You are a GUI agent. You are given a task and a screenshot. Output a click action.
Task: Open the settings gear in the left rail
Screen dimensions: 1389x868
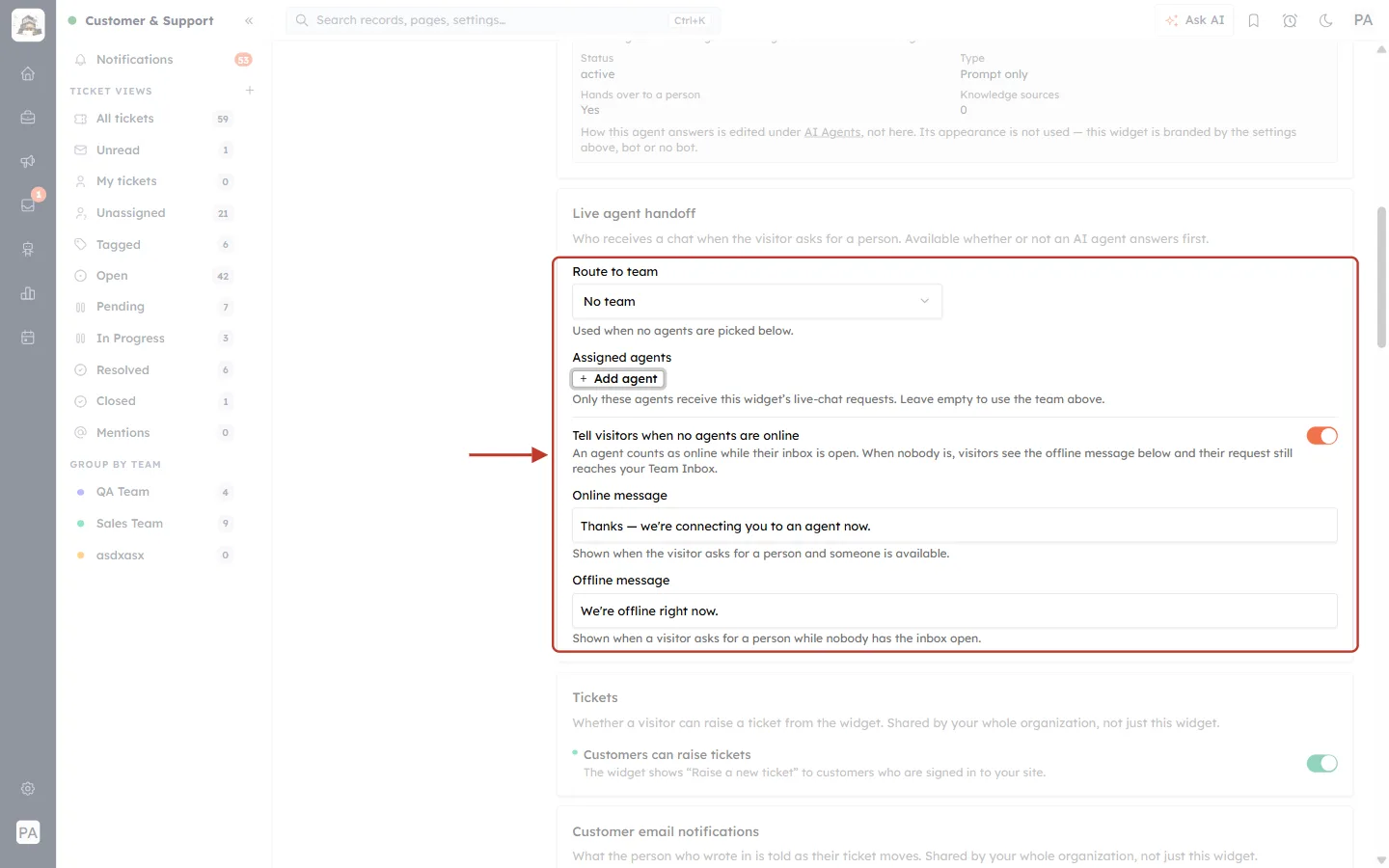click(28, 789)
